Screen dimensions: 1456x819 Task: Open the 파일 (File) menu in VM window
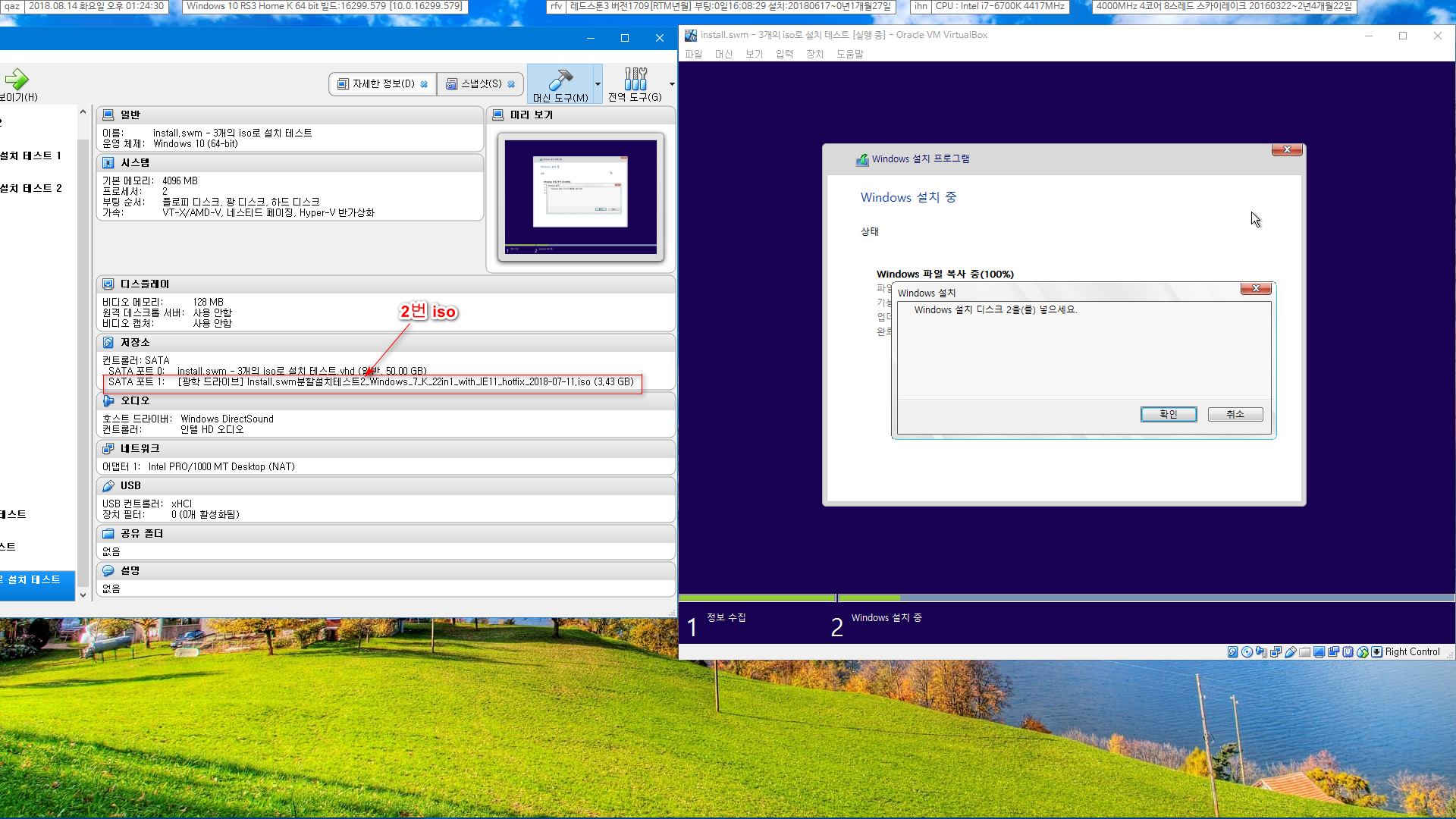[693, 54]
